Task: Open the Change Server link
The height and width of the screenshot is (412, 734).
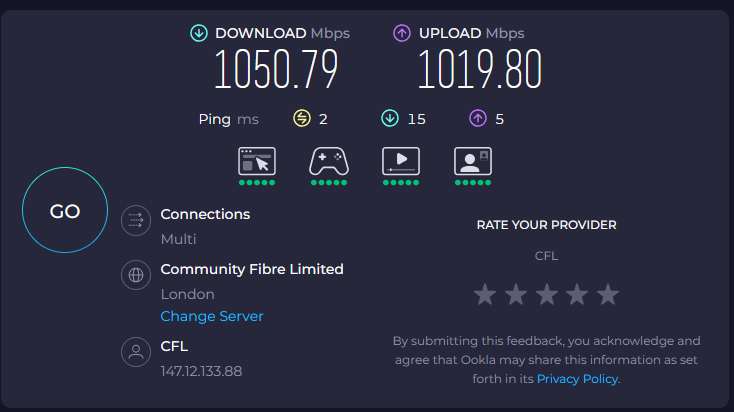Action: click(x=212, y=316)
